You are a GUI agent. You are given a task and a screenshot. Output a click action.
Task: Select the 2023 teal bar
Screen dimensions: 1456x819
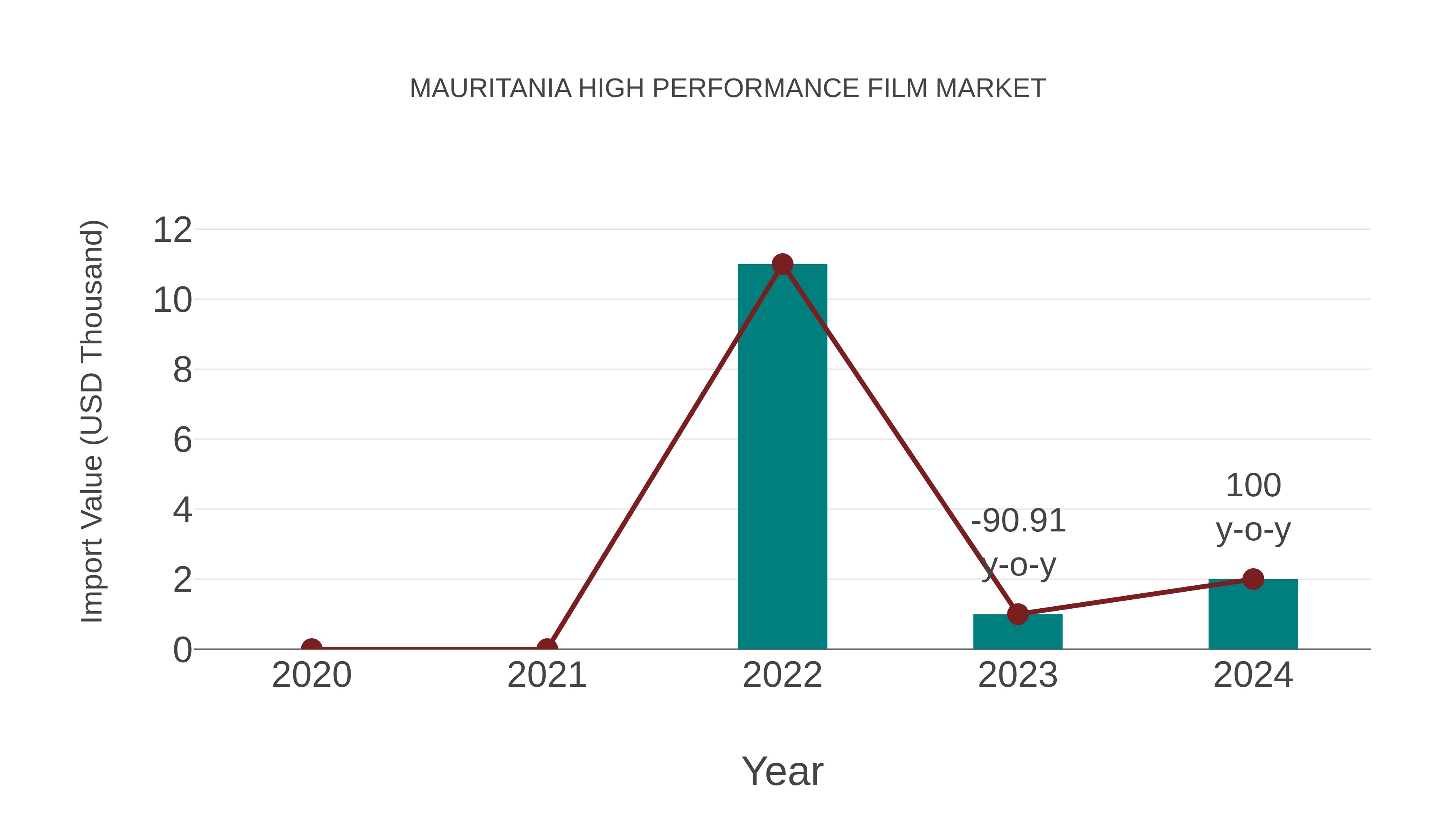1018,631
